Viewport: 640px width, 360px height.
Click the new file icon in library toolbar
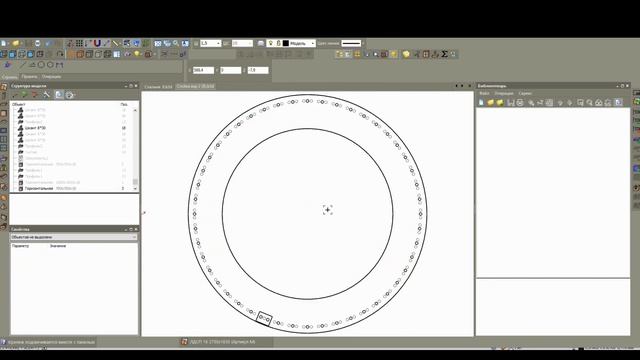click(x=481, y=102)
